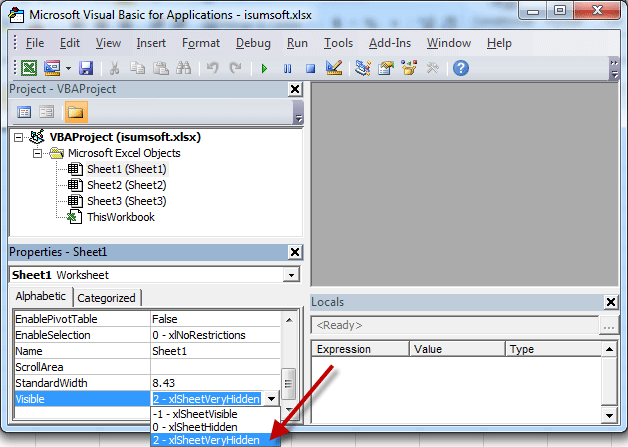
Task: Click the StandardWidth value 8.43
Action: click(x=163, y=383)
